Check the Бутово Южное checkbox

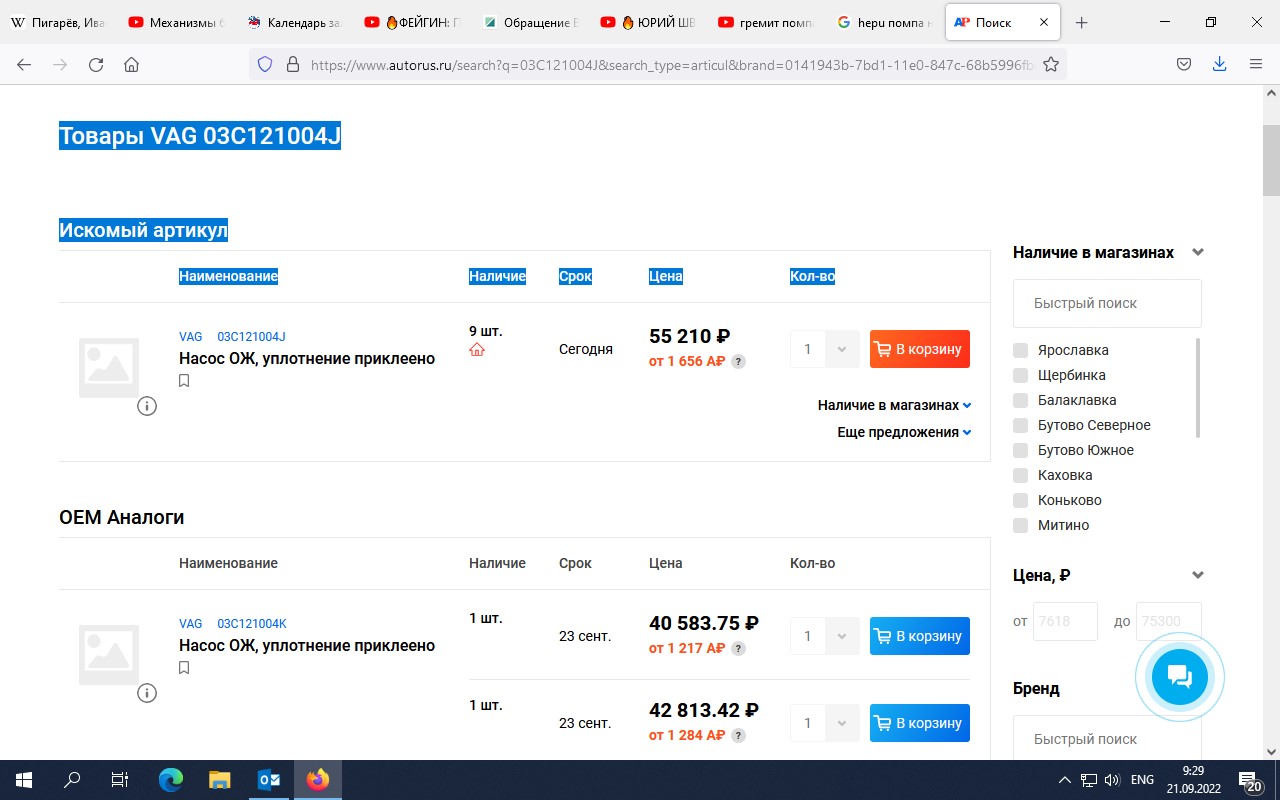[1020, 450]
